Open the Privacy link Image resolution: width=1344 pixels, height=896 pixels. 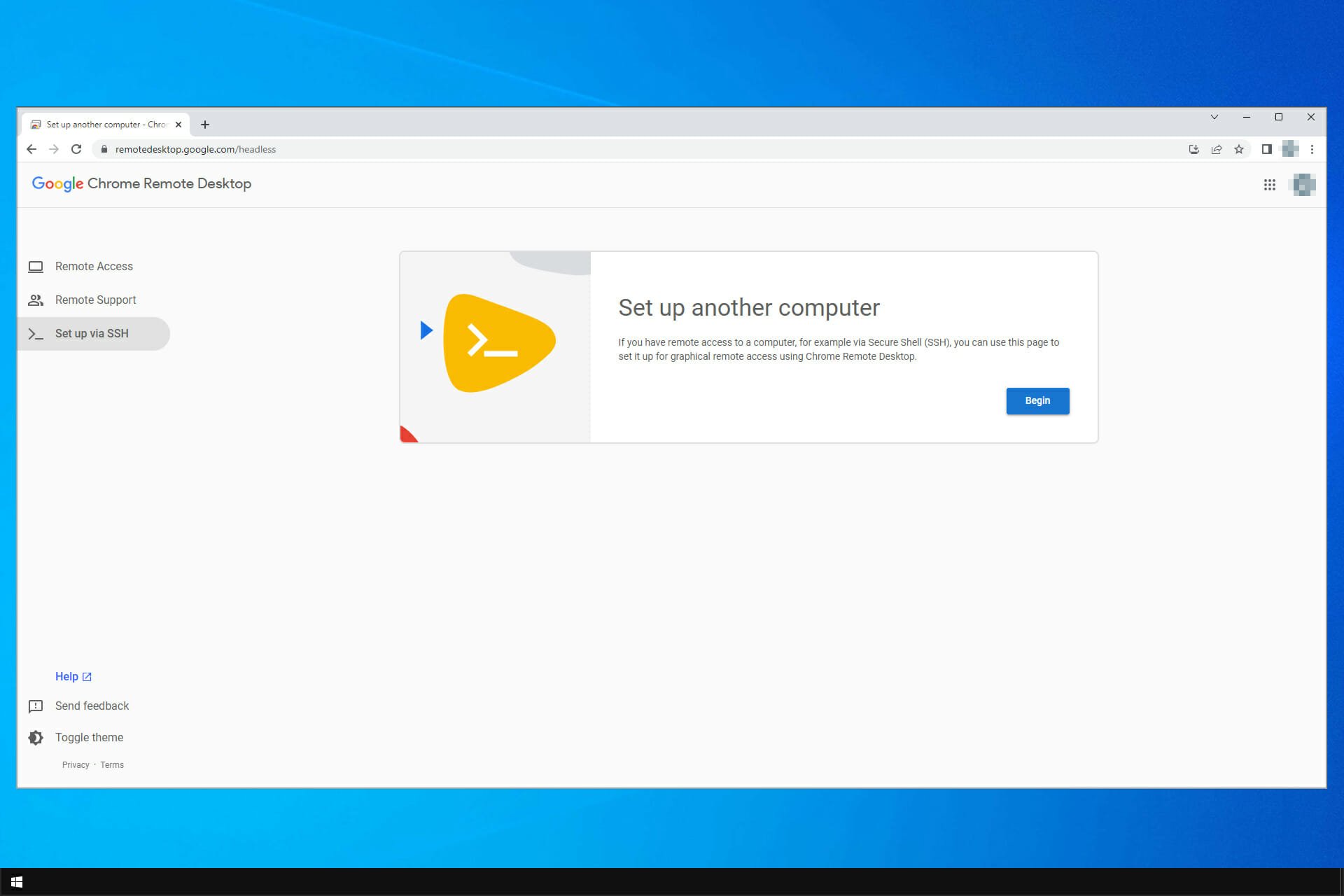[76, 765]
